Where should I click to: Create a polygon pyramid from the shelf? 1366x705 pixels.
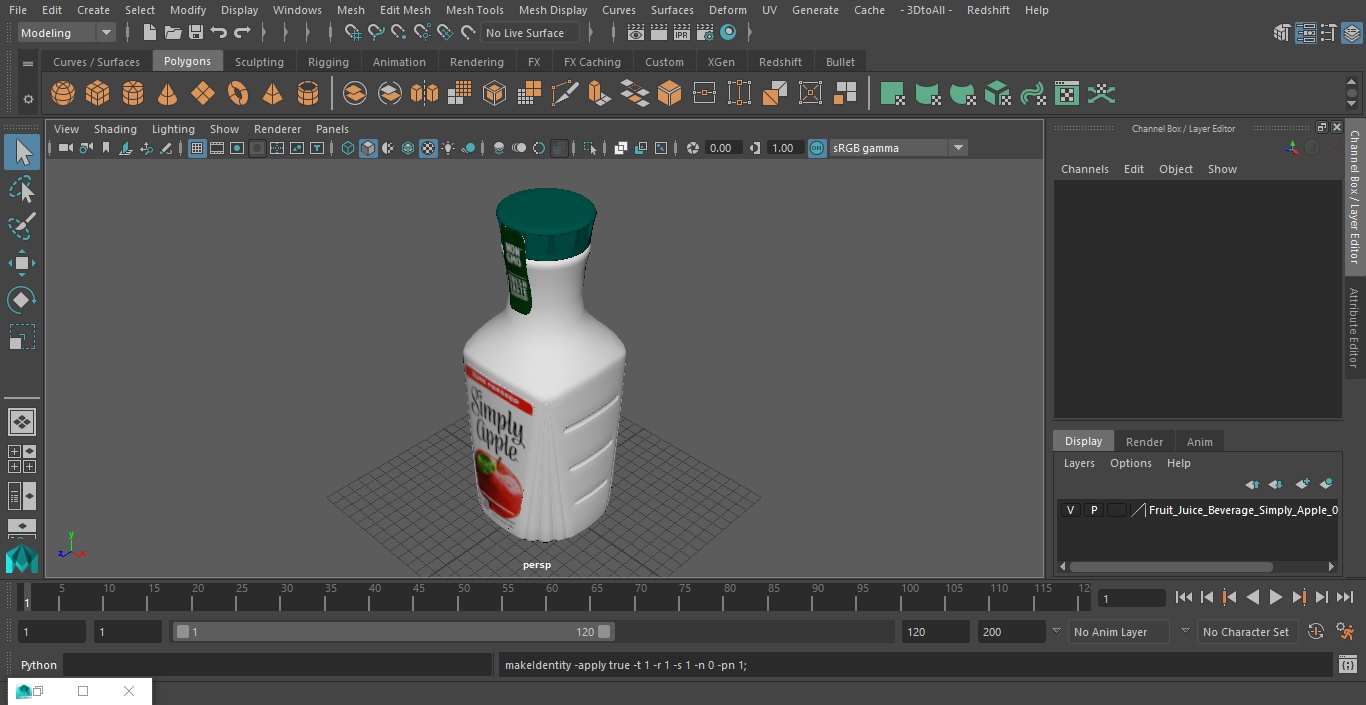(x=272, y=94)
